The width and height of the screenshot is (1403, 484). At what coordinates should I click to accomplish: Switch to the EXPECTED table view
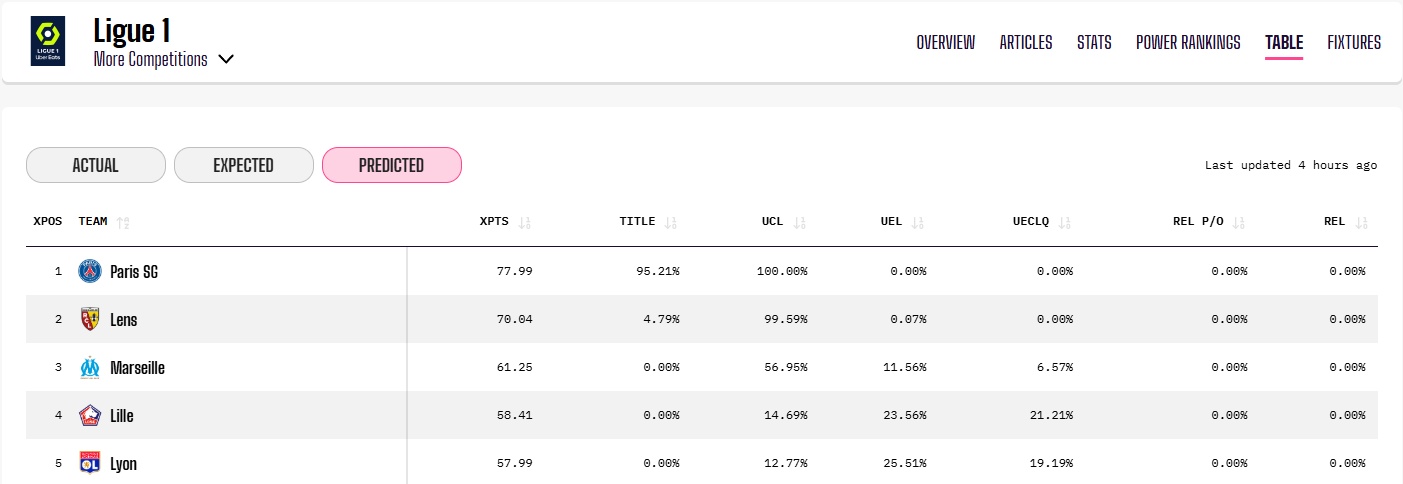click(x=243, y=165)
